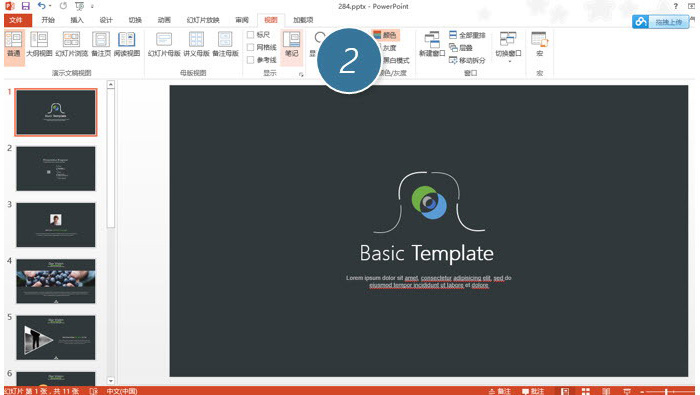
Task: Open 讲义母版 handout master
Action: click(196, 44)
